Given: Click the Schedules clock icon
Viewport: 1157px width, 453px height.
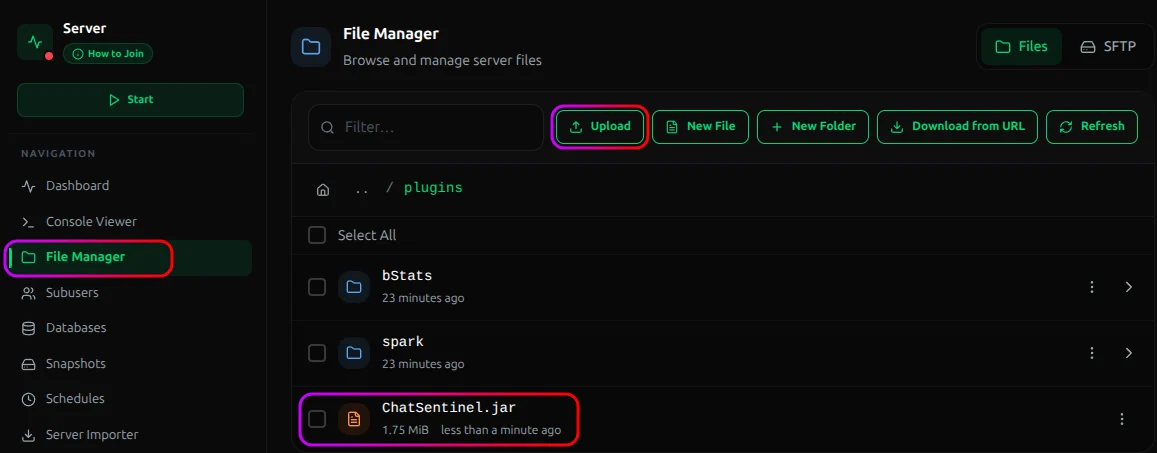Looking at the screenshot, I should coord(28,399).
